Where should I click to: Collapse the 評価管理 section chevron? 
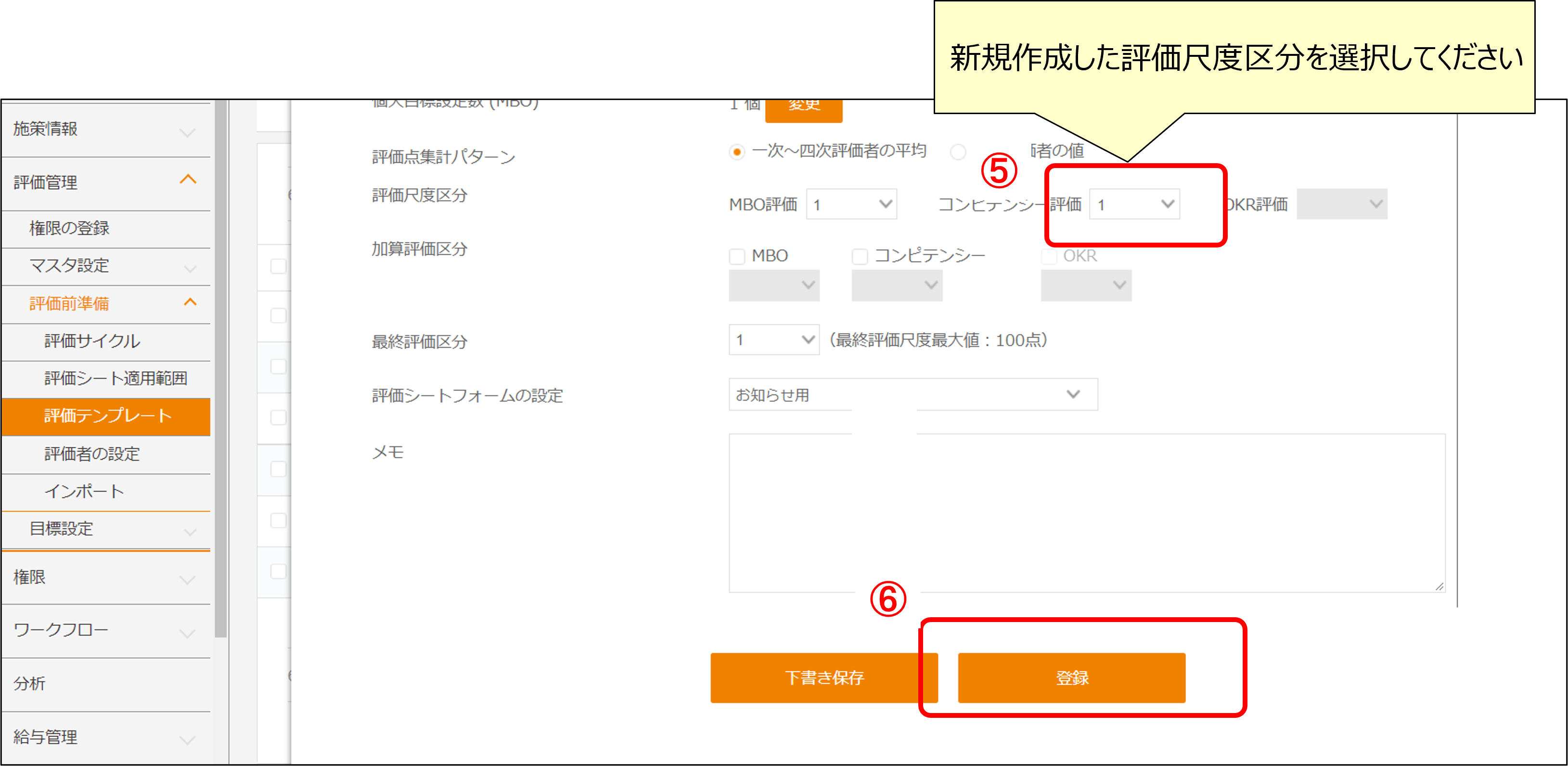point(188,180)
